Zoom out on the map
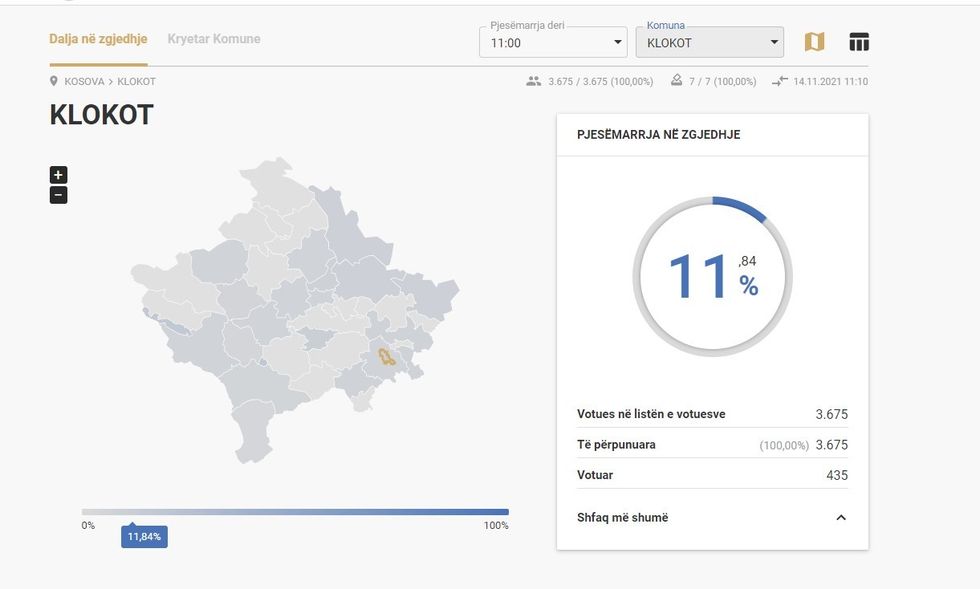 point(58,195)
